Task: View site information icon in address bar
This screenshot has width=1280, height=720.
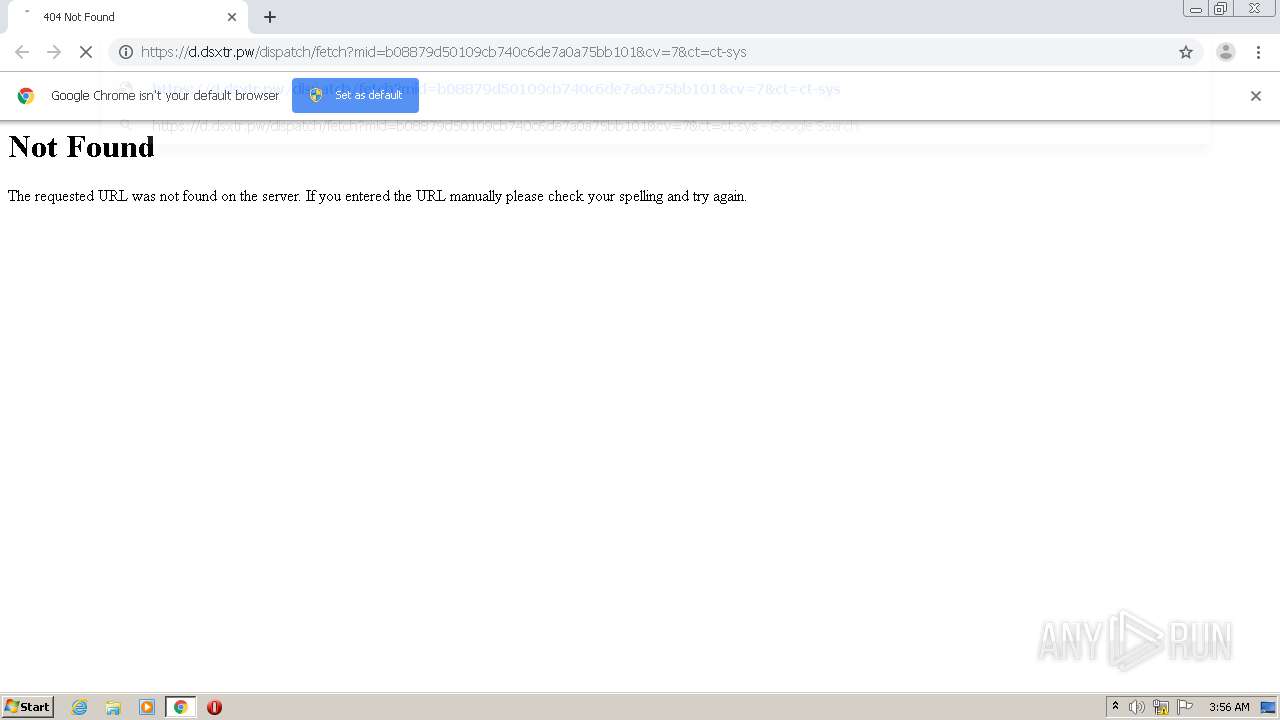Action: point(126,52)
